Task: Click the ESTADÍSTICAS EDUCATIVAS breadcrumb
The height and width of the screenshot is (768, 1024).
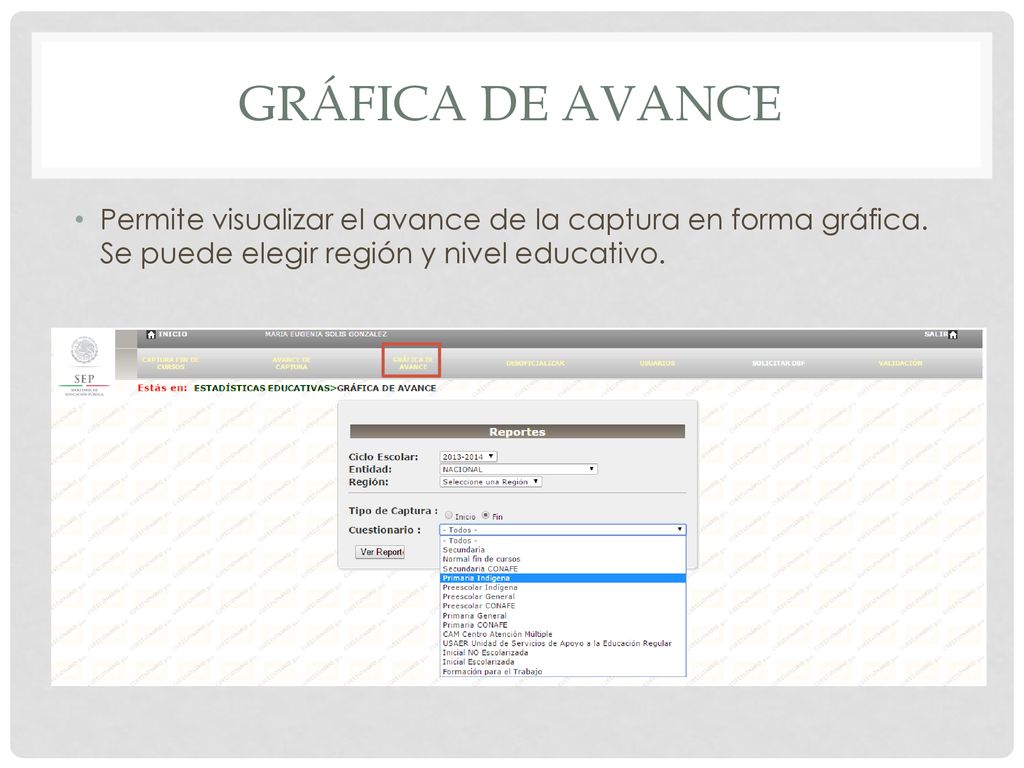Action: click(x=261, y=388)
